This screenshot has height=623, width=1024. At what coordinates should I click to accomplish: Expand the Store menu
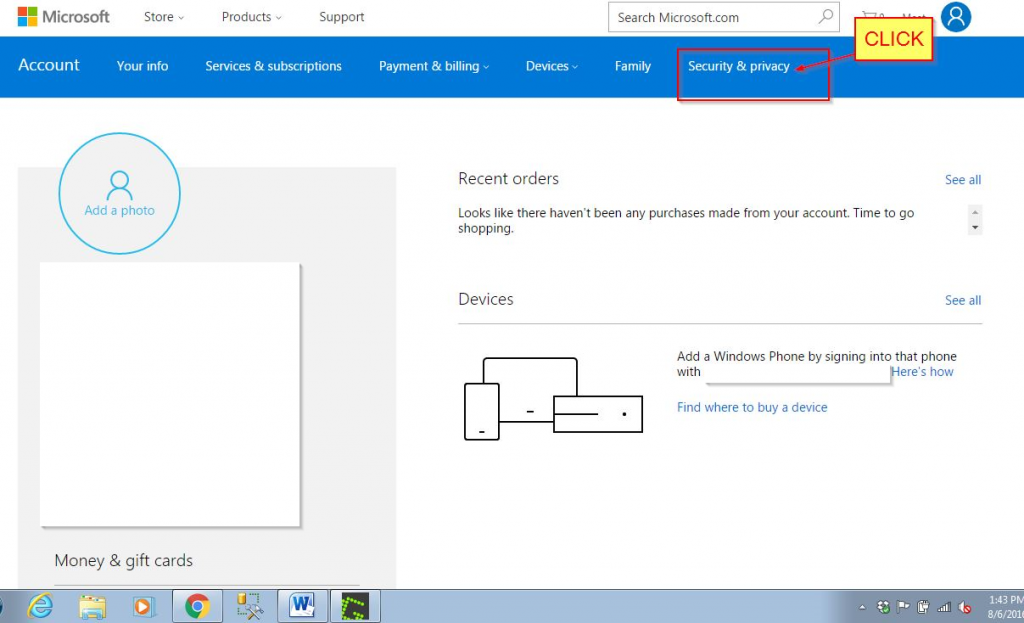[164, 17]
